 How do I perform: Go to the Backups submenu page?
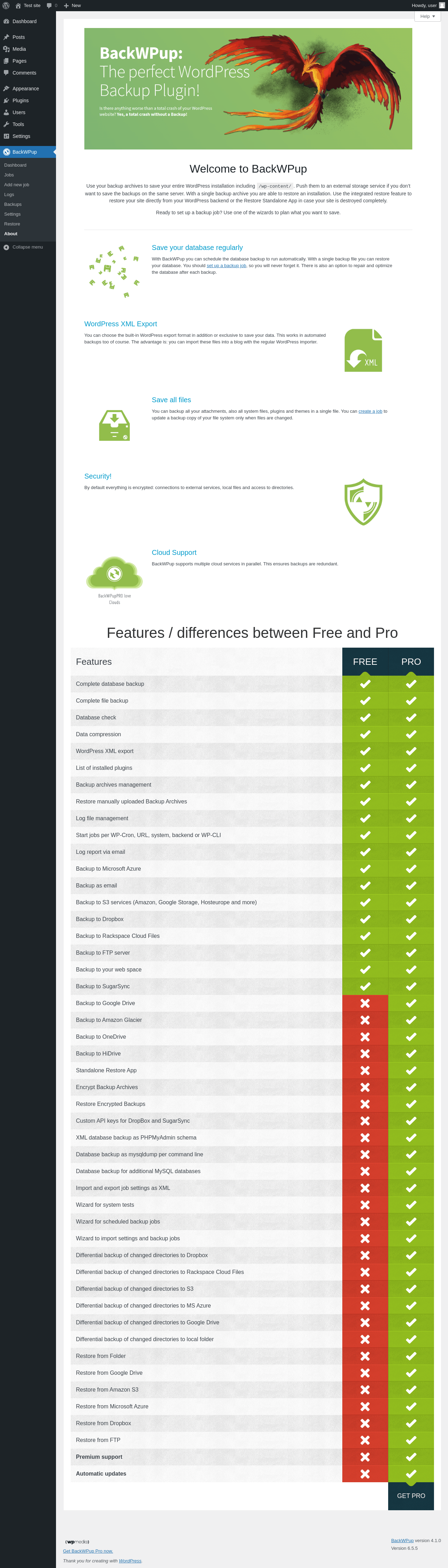point(13,204)
